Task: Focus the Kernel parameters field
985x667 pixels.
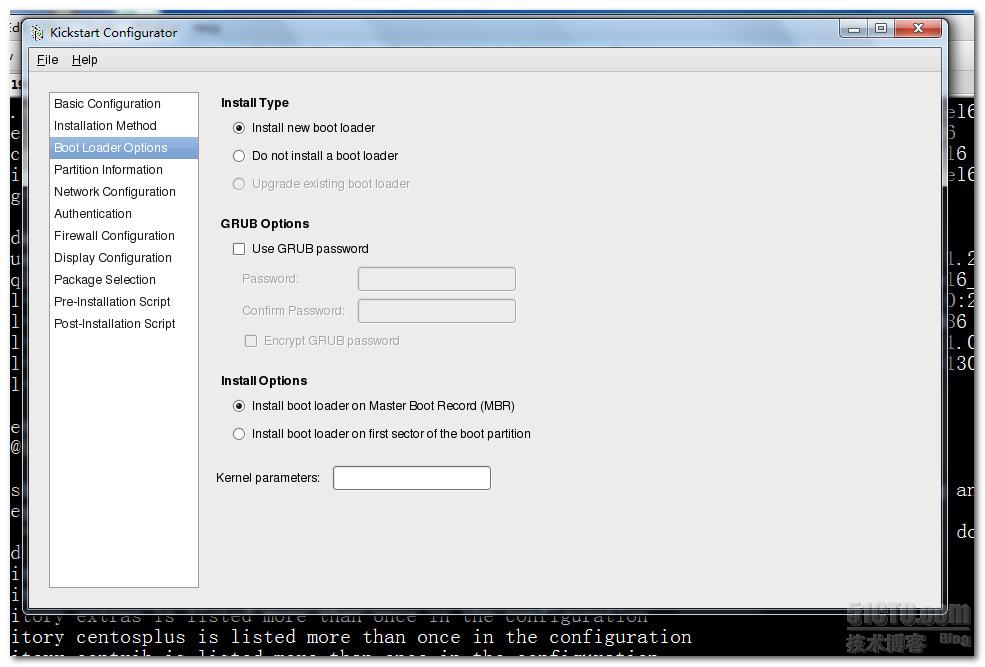Action: (411, 477)
